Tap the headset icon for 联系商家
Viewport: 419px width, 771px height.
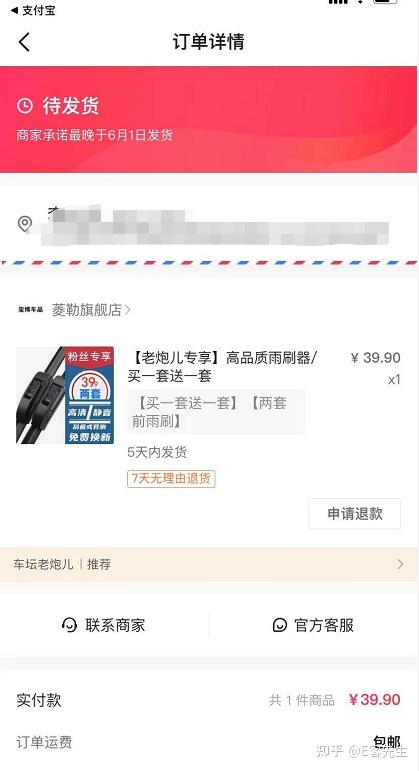coord(69,625)
